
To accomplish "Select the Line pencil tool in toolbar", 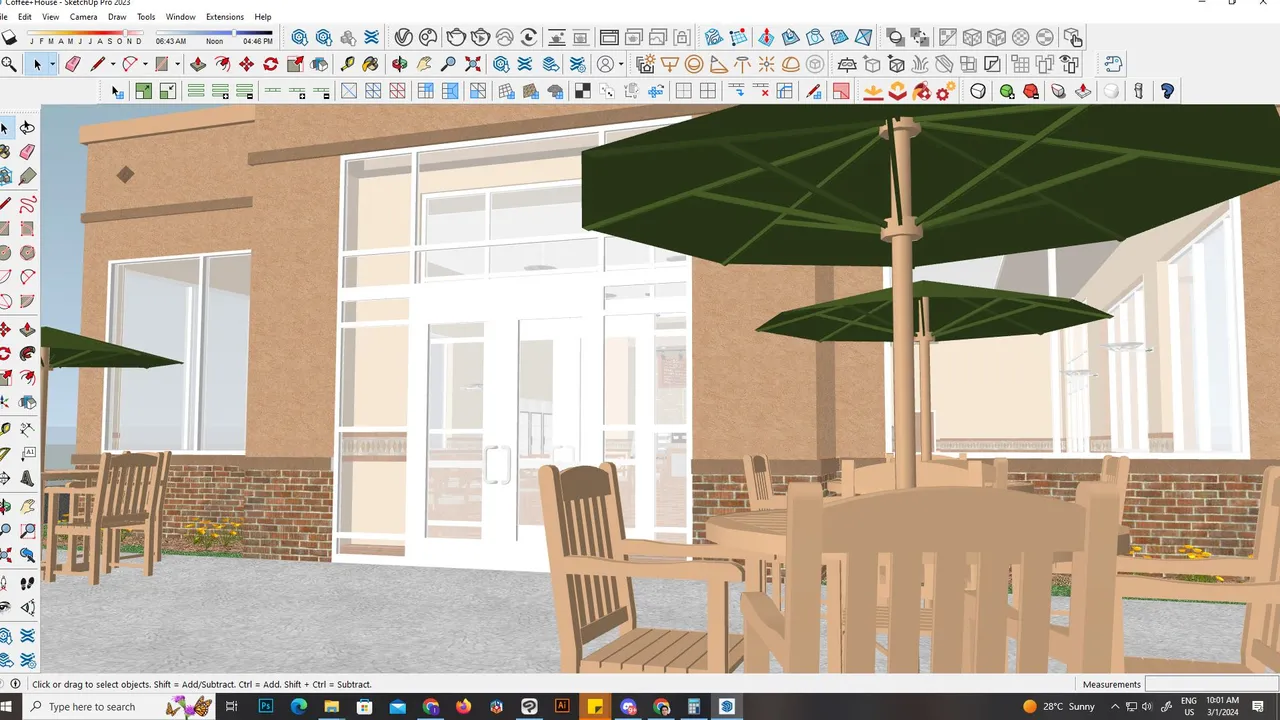I will pos(97,64).
